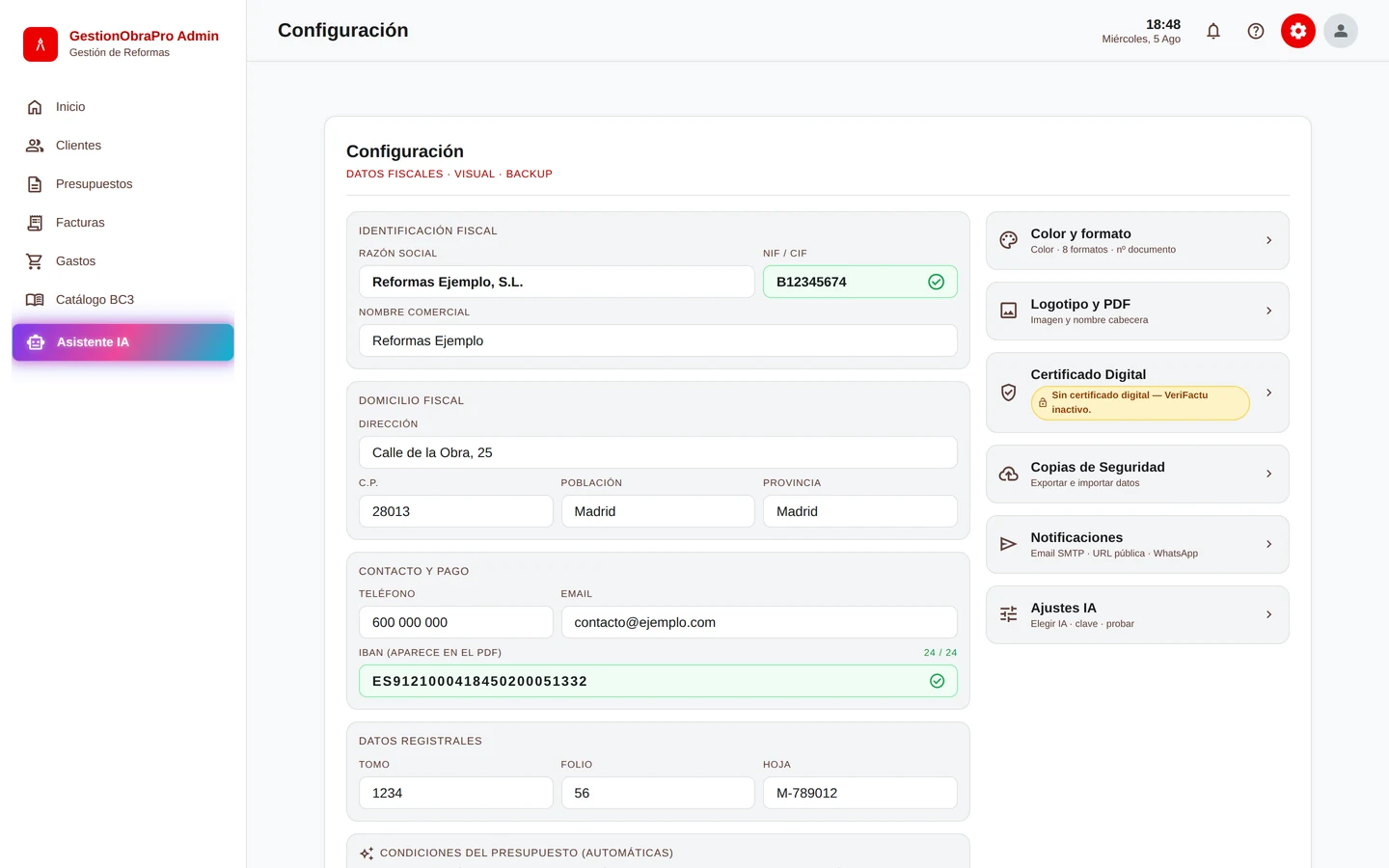
Task: Click the 18:48 clock text
Action: click(x=1163, y=24)
